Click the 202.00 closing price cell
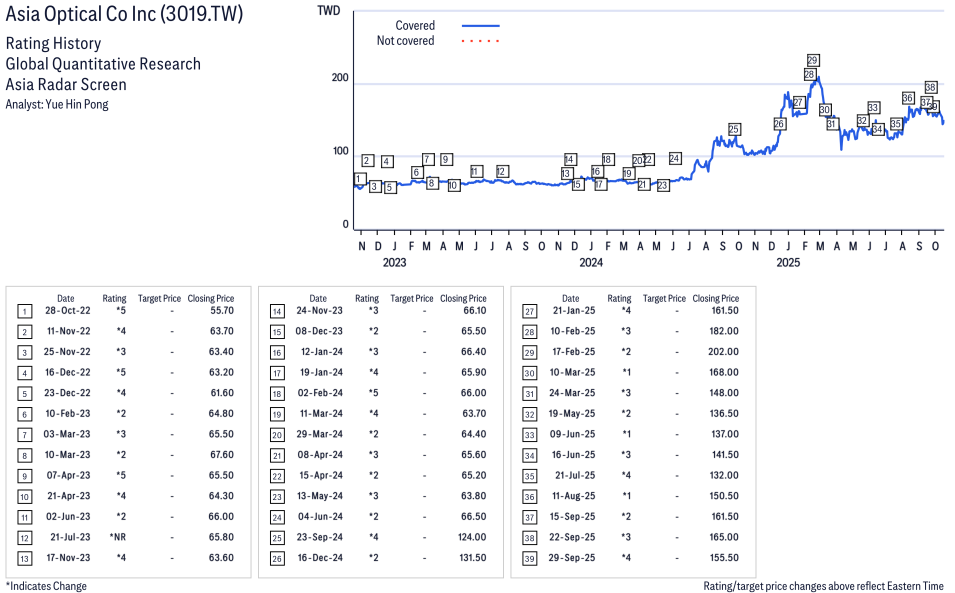 coord(723,351)
